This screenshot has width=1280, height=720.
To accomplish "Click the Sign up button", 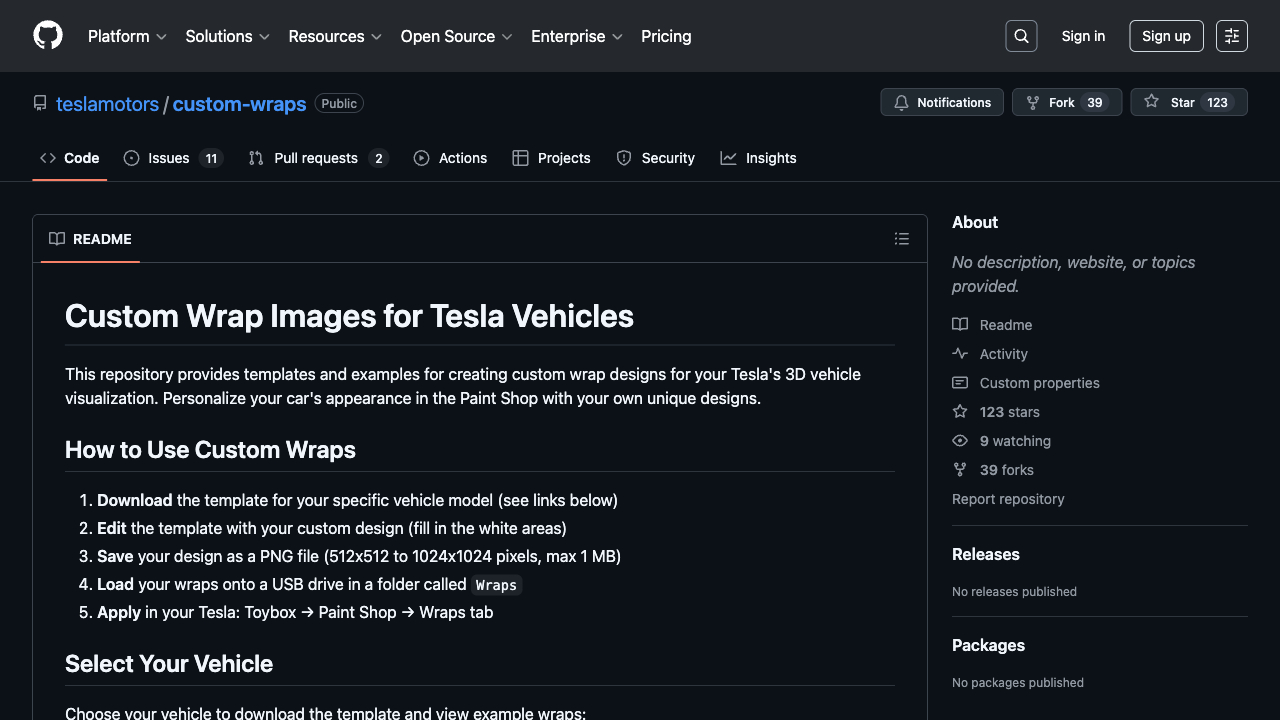I will (1166, 36).
